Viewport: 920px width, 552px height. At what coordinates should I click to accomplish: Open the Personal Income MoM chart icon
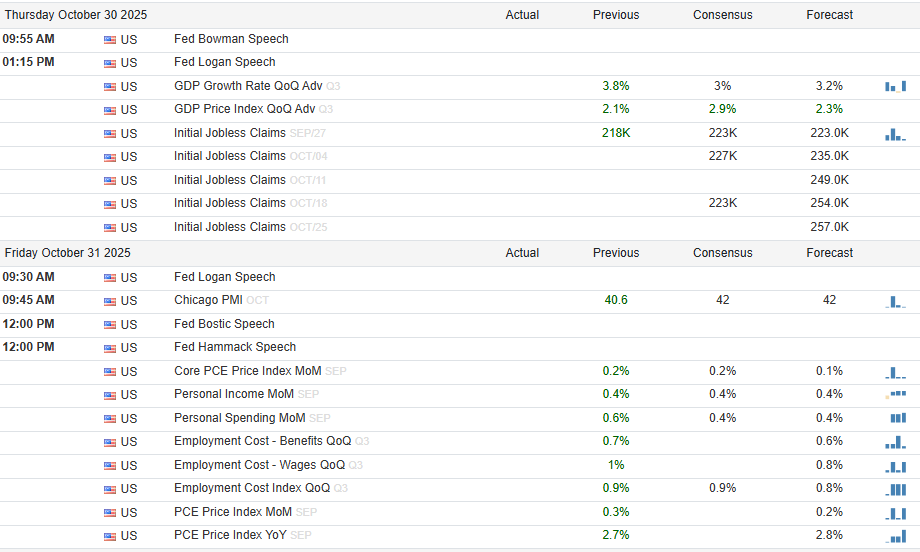[894, 394]
